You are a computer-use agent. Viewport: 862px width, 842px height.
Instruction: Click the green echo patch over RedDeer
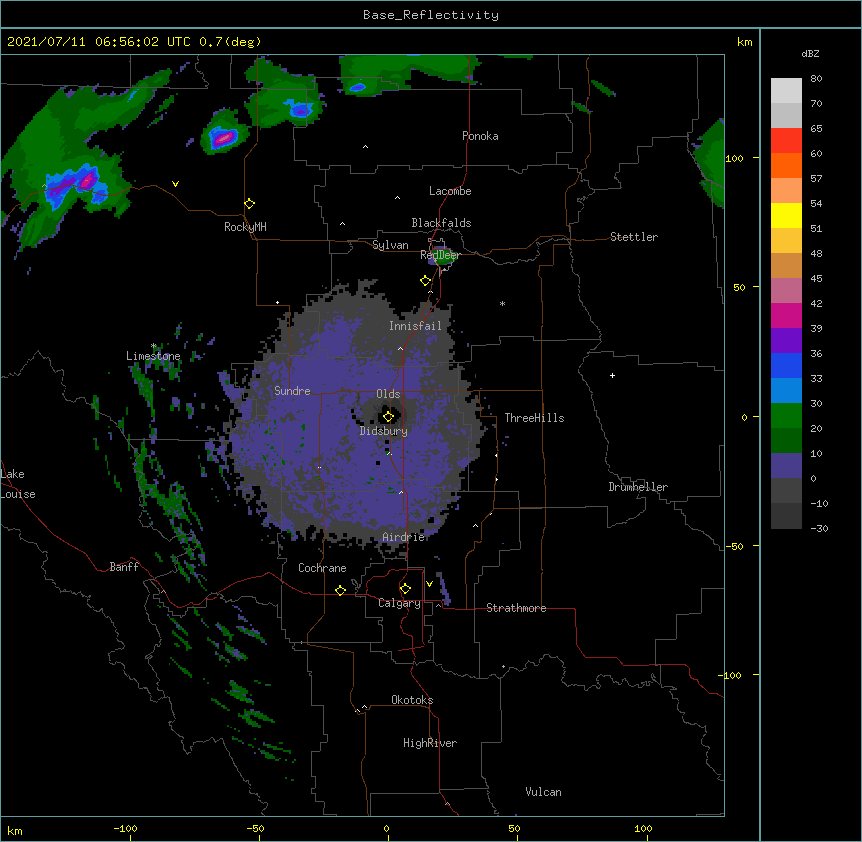coord(443,256)
